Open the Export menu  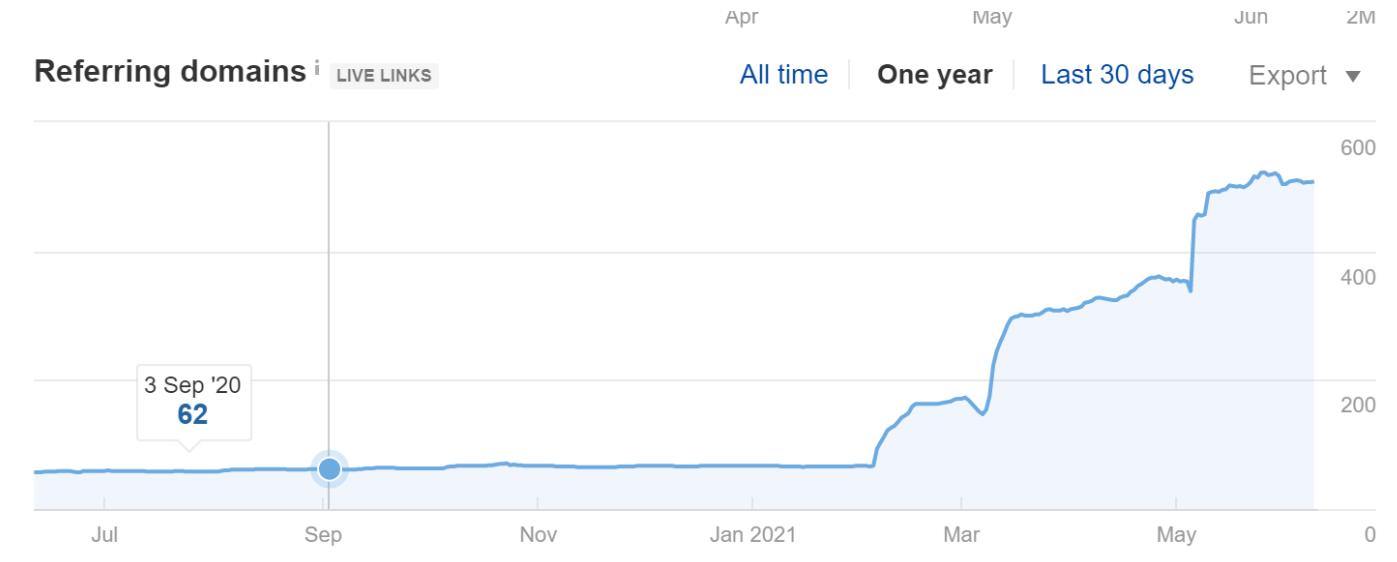(1305, 75)
